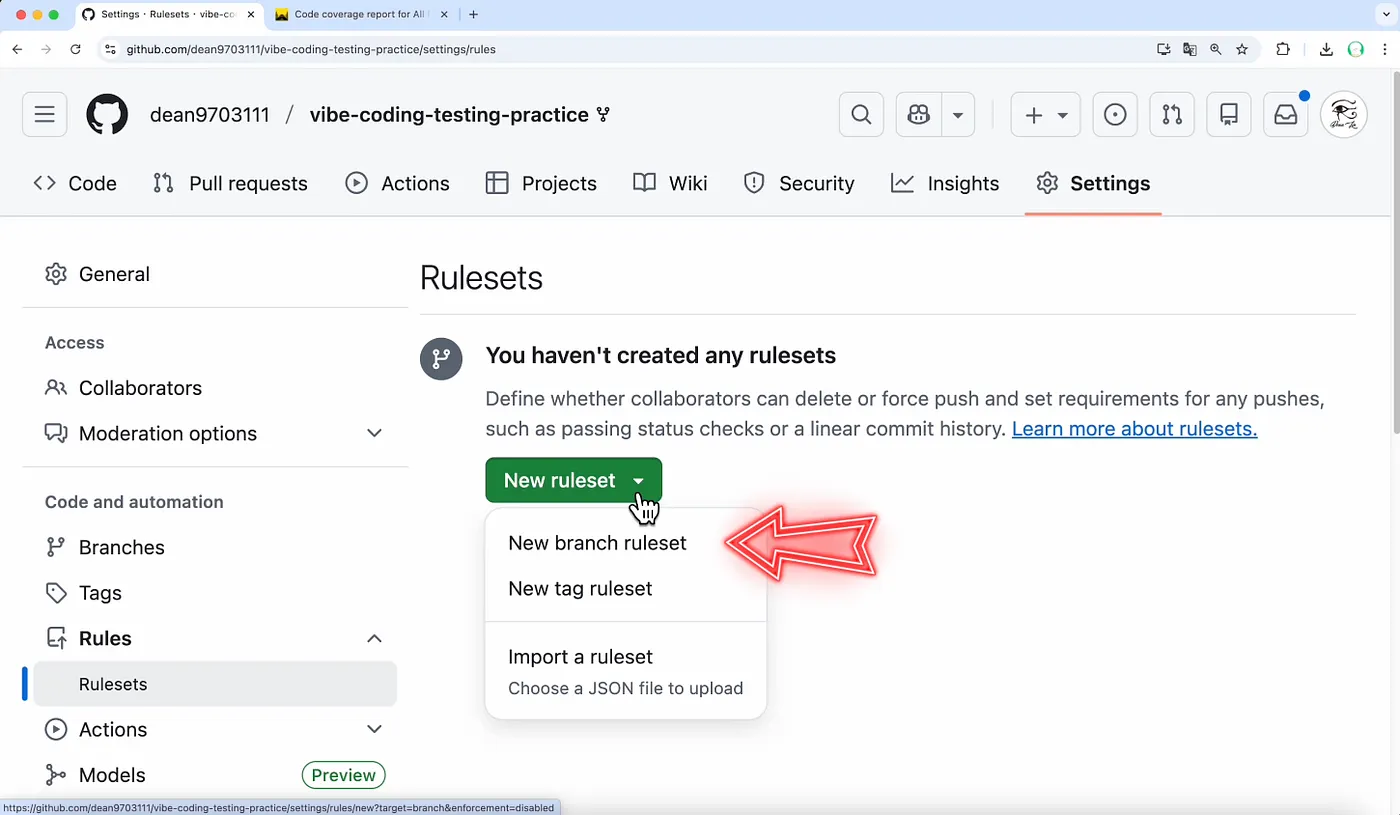Open the browser downloads icon
Image resolution: width=1400 pixels, height=815 pixels.
tap(1326, 49)
